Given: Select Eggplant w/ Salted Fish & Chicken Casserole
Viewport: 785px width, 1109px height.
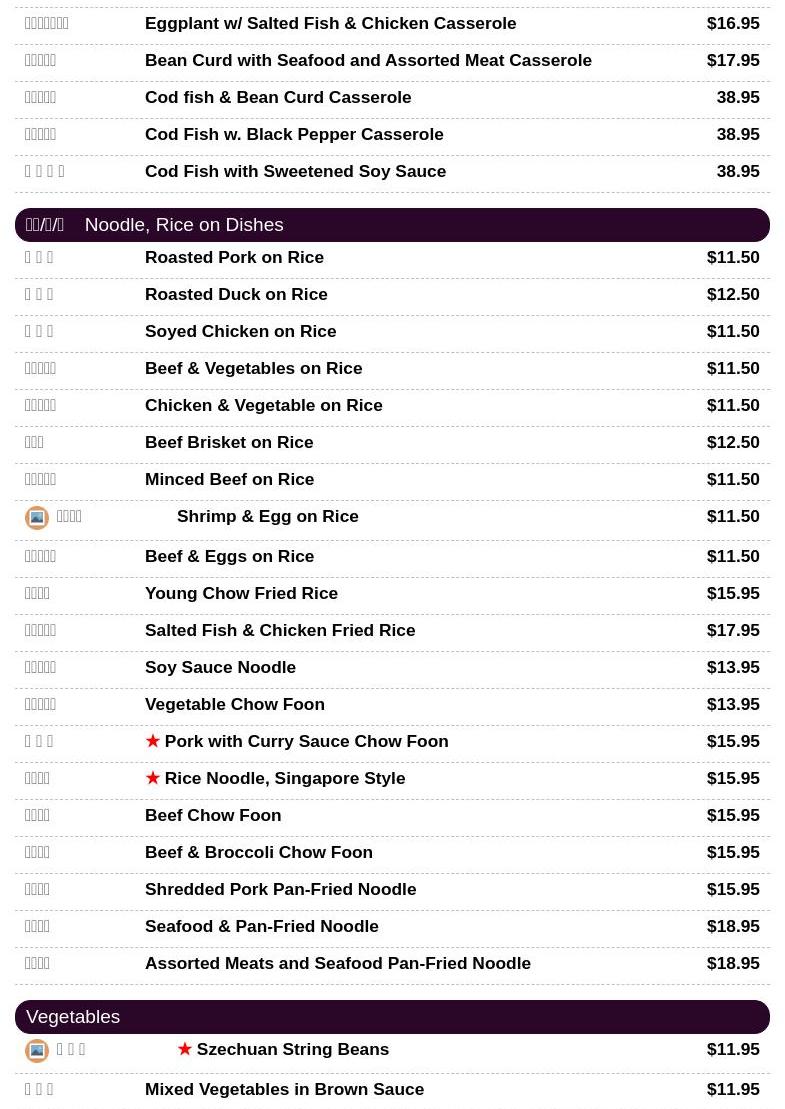Looking at the screenshot, I should 392,23.
